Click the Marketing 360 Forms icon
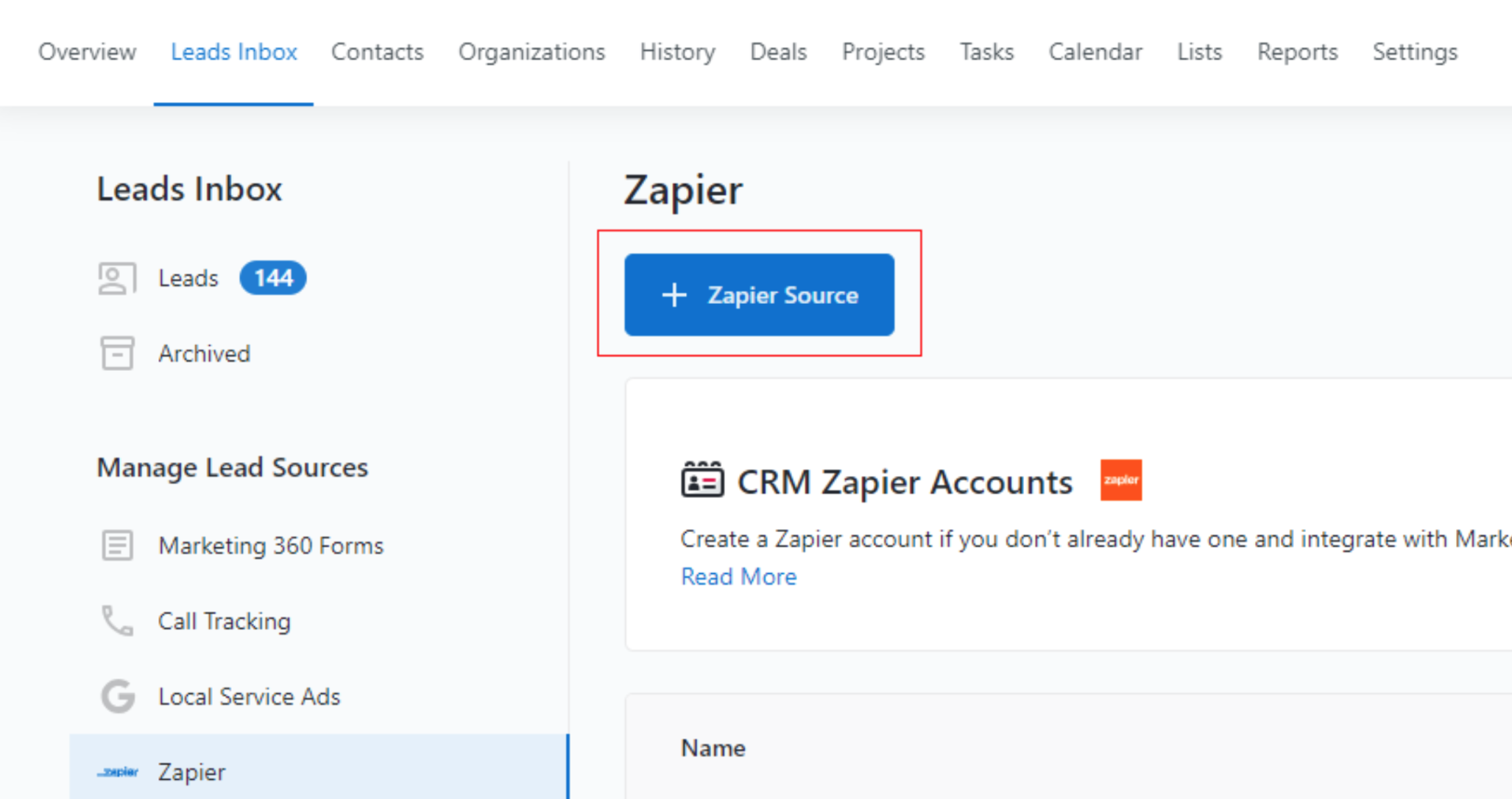This screenshot has width=1512, height=799. point(117,545)
